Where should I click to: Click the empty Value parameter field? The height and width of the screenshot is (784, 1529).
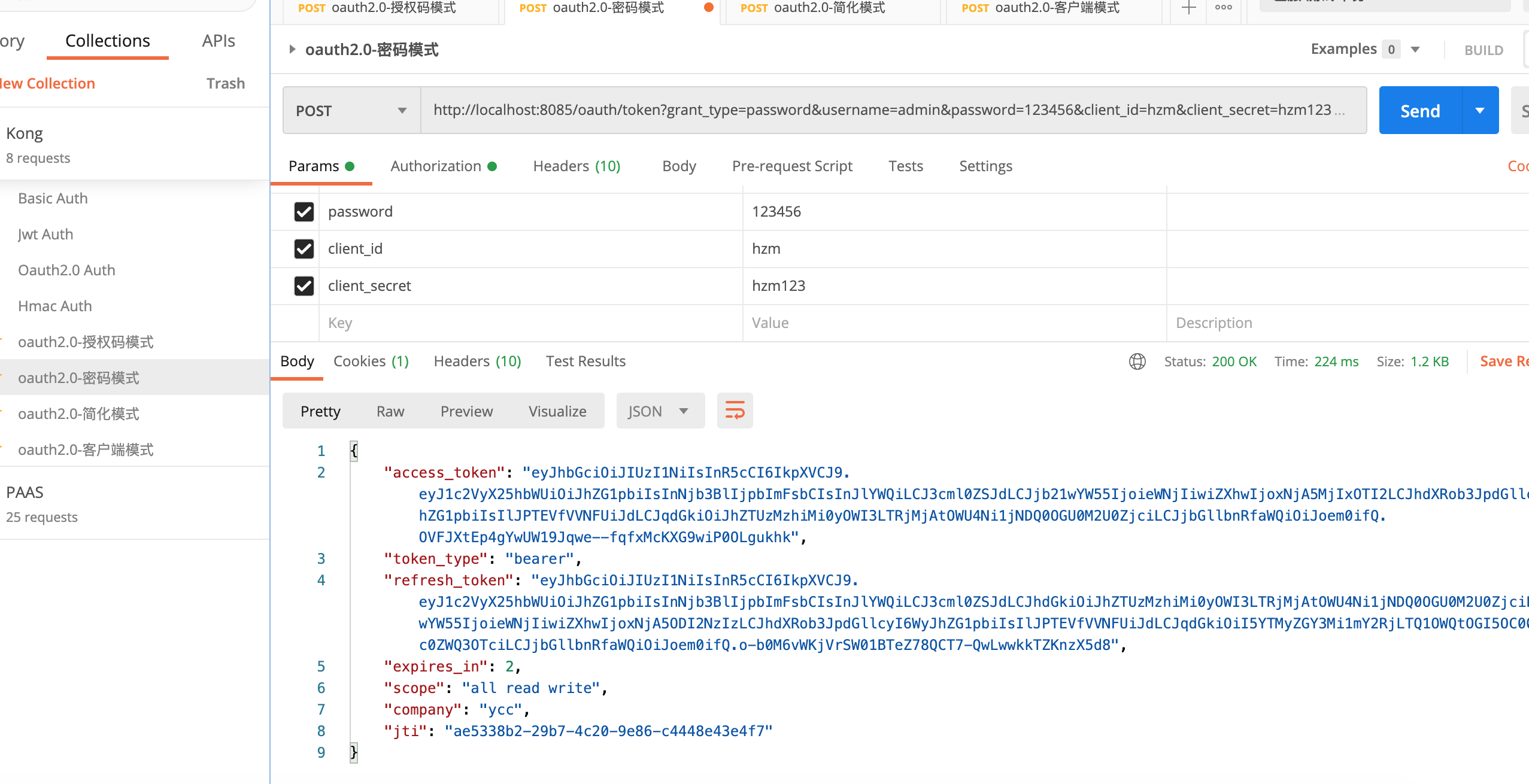click(x=954, y=323)
